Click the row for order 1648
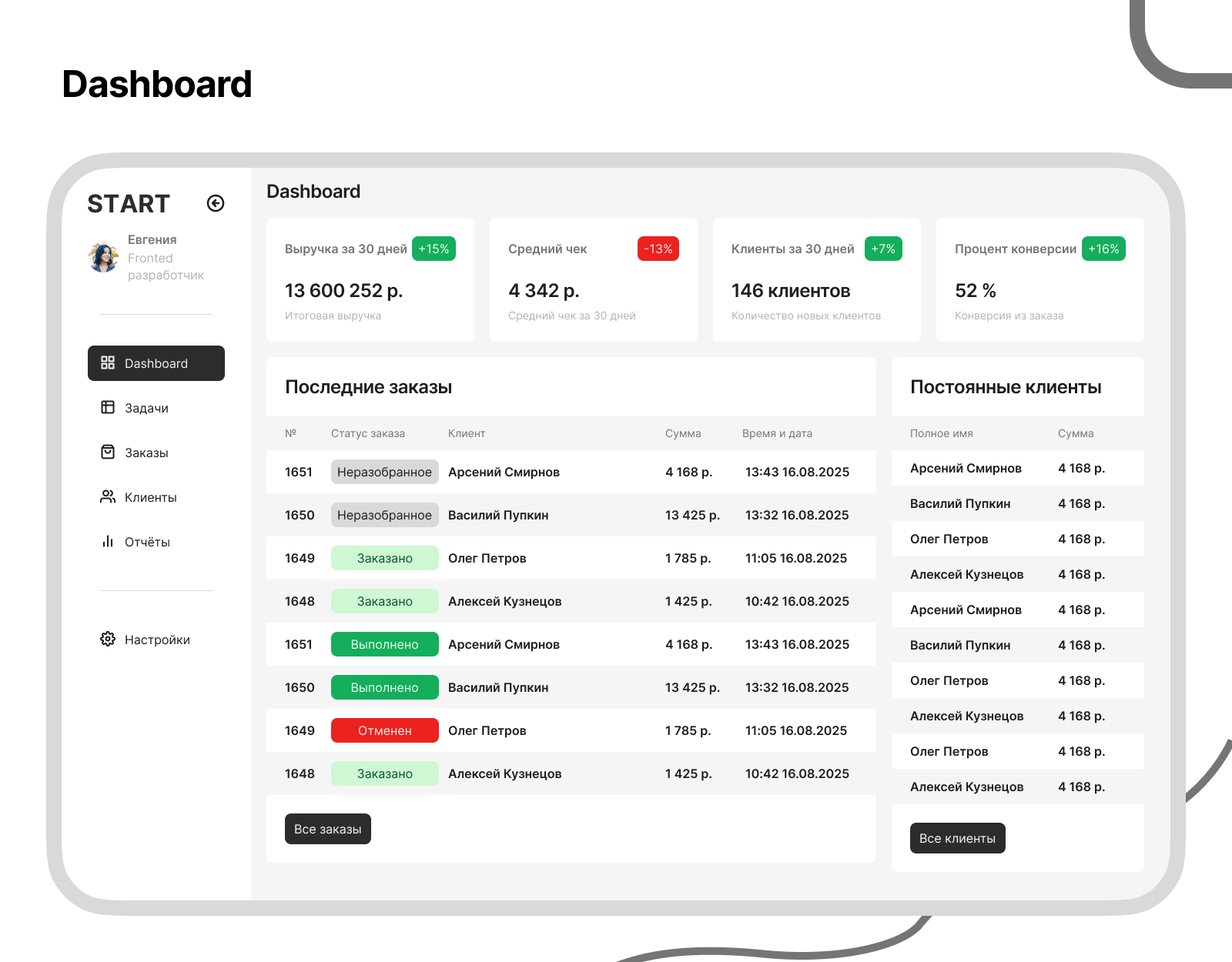This screenshot has height=962, width=1232. (x=570, y=601)
